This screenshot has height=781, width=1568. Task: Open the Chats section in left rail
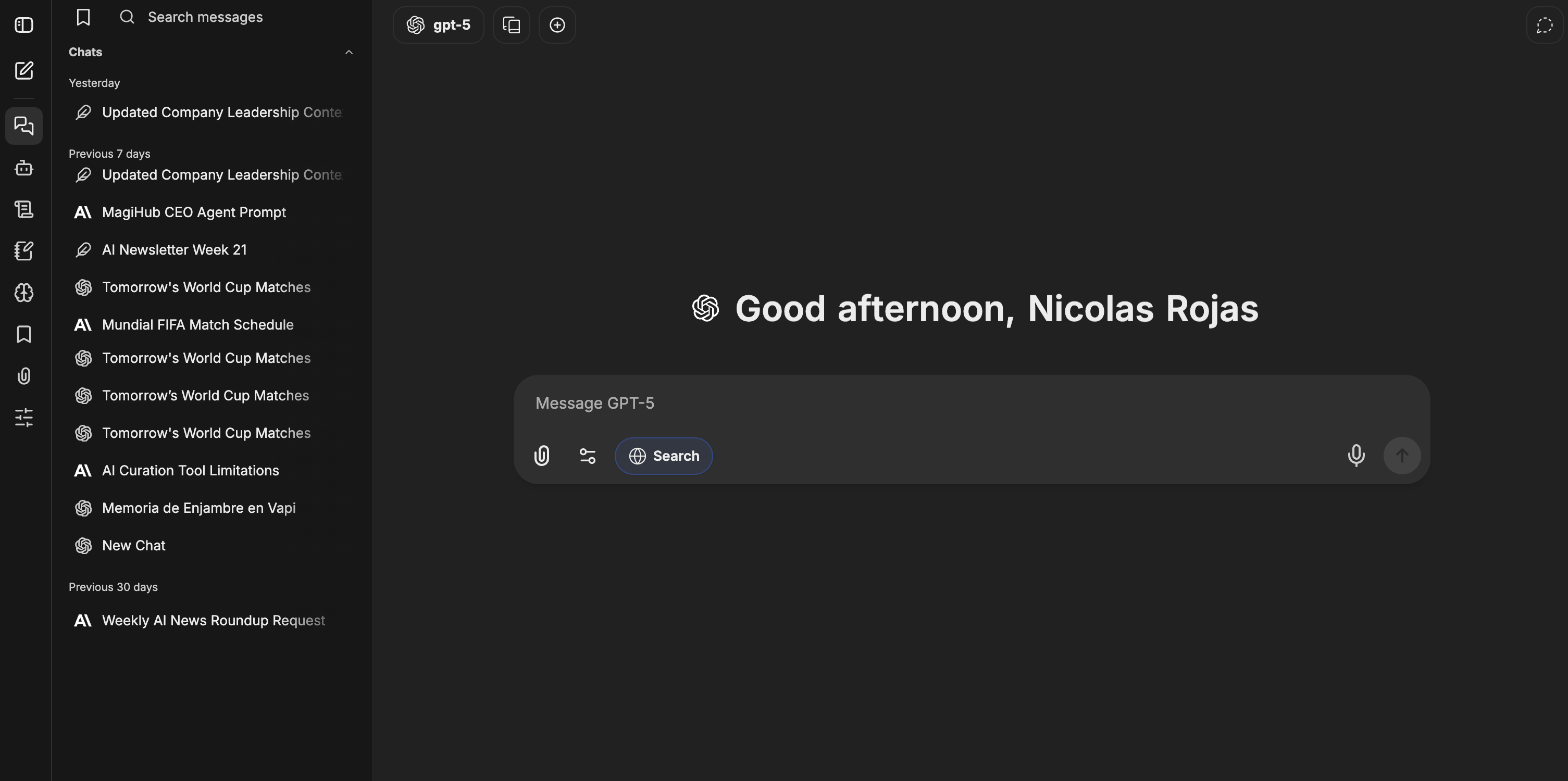tap(24, 126)
